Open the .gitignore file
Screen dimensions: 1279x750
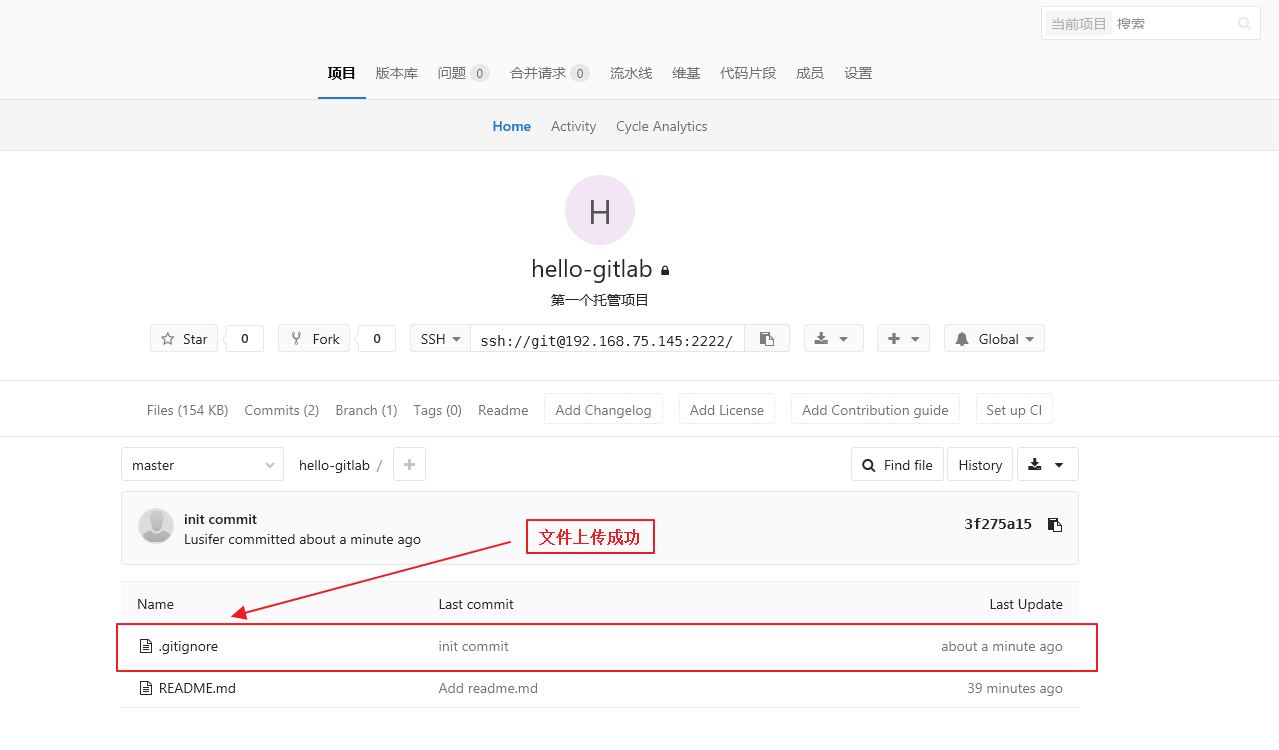tap(188, 646)
